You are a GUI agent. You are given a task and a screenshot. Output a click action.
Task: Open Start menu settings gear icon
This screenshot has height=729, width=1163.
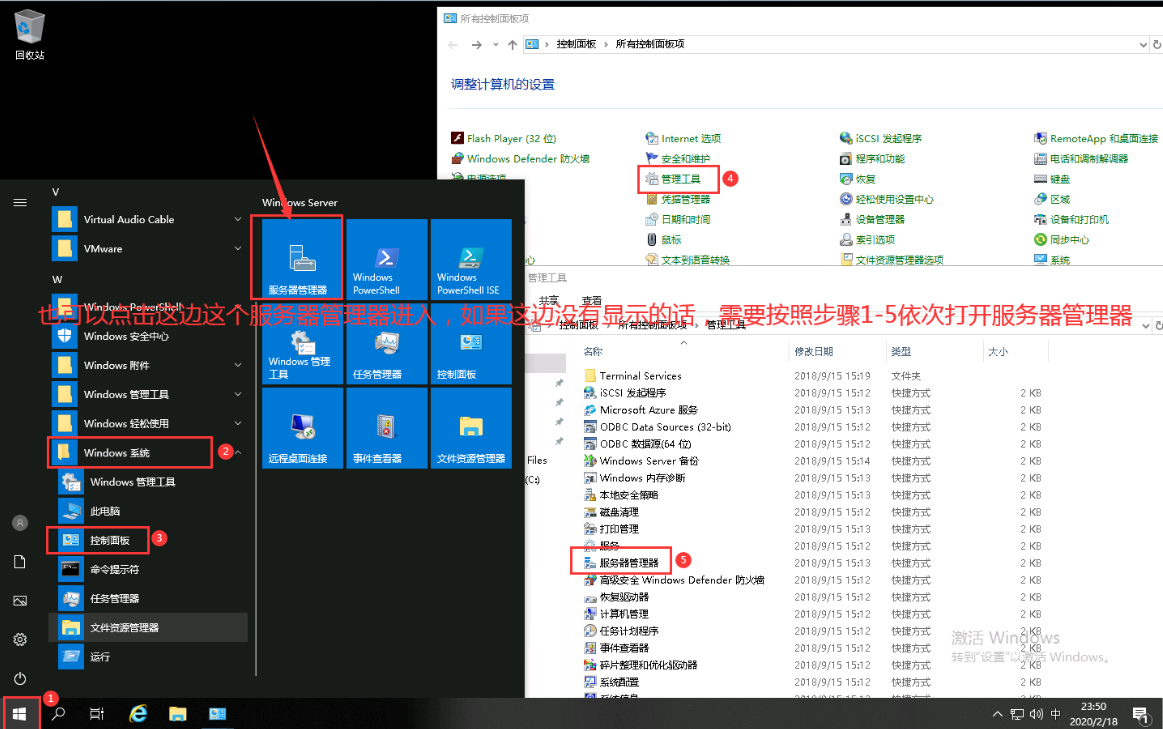20,639
